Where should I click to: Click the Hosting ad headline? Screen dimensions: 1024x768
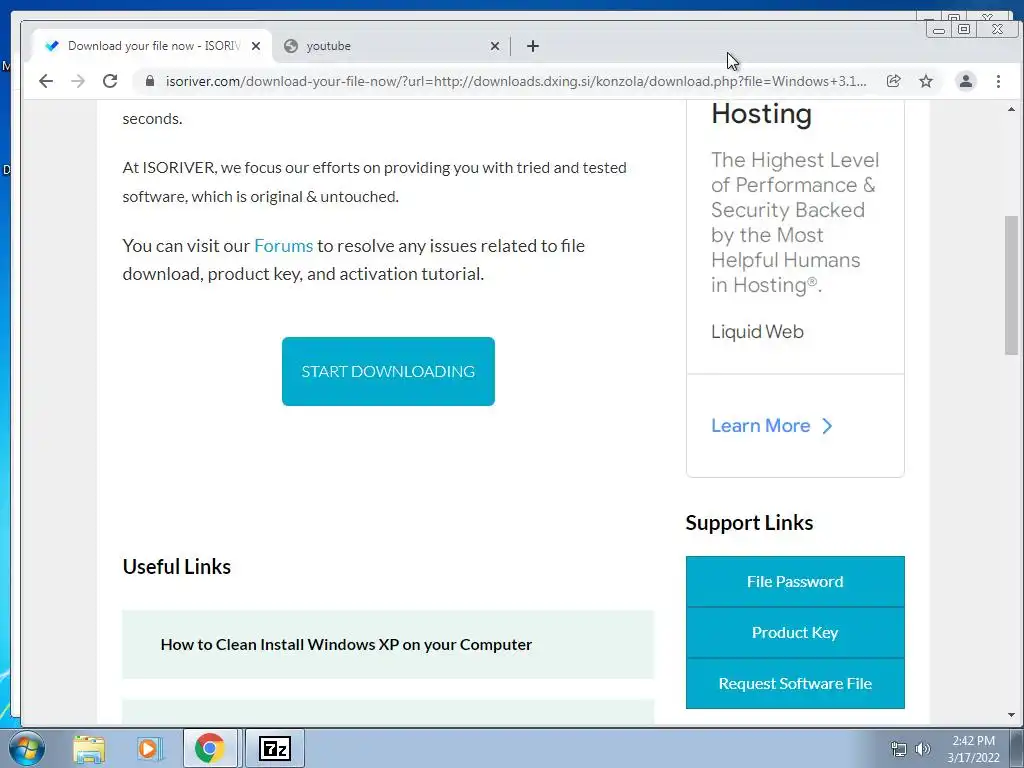click(761, 114)
